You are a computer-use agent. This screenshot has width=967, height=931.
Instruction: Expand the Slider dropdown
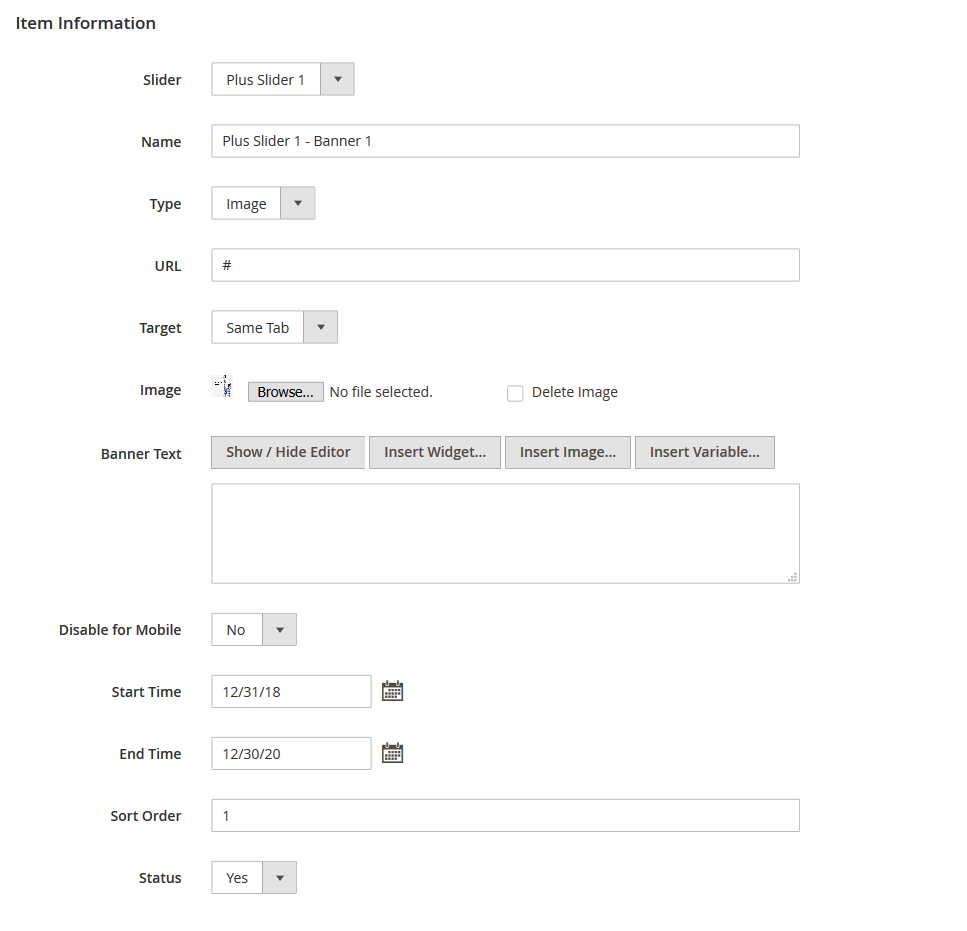pos(282,79)
